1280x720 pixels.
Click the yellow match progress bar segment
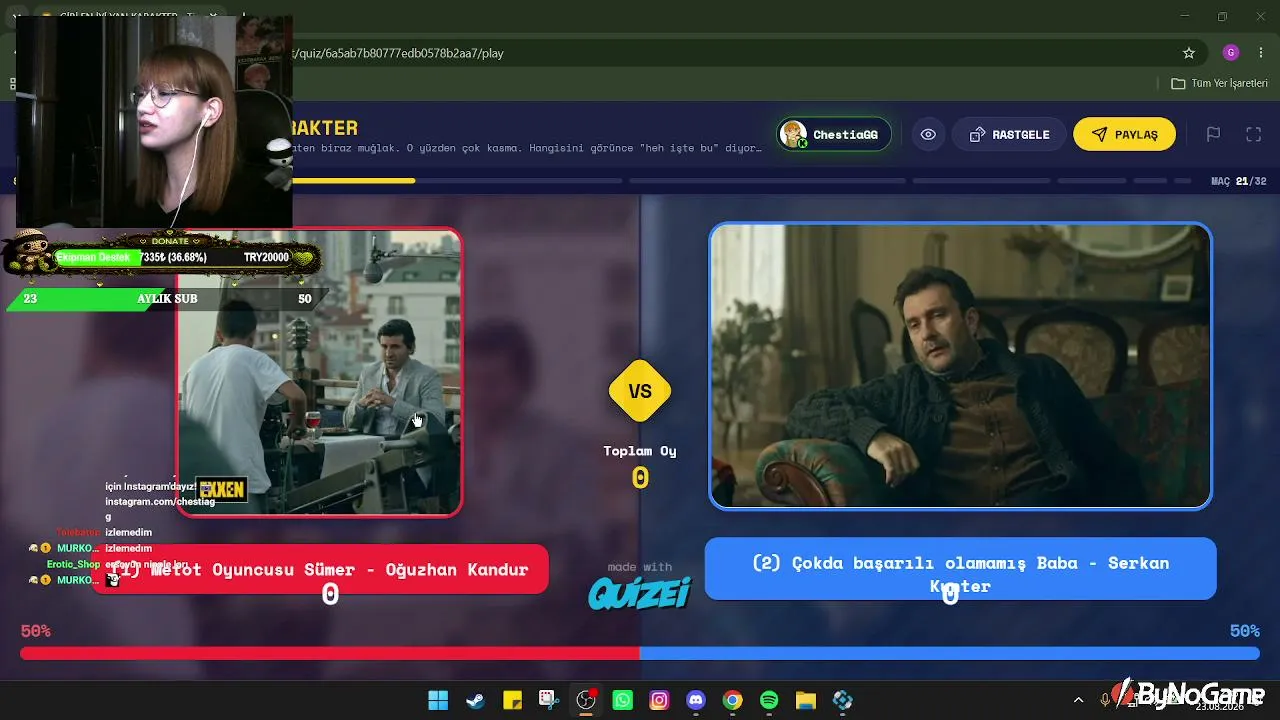(353, 181)
